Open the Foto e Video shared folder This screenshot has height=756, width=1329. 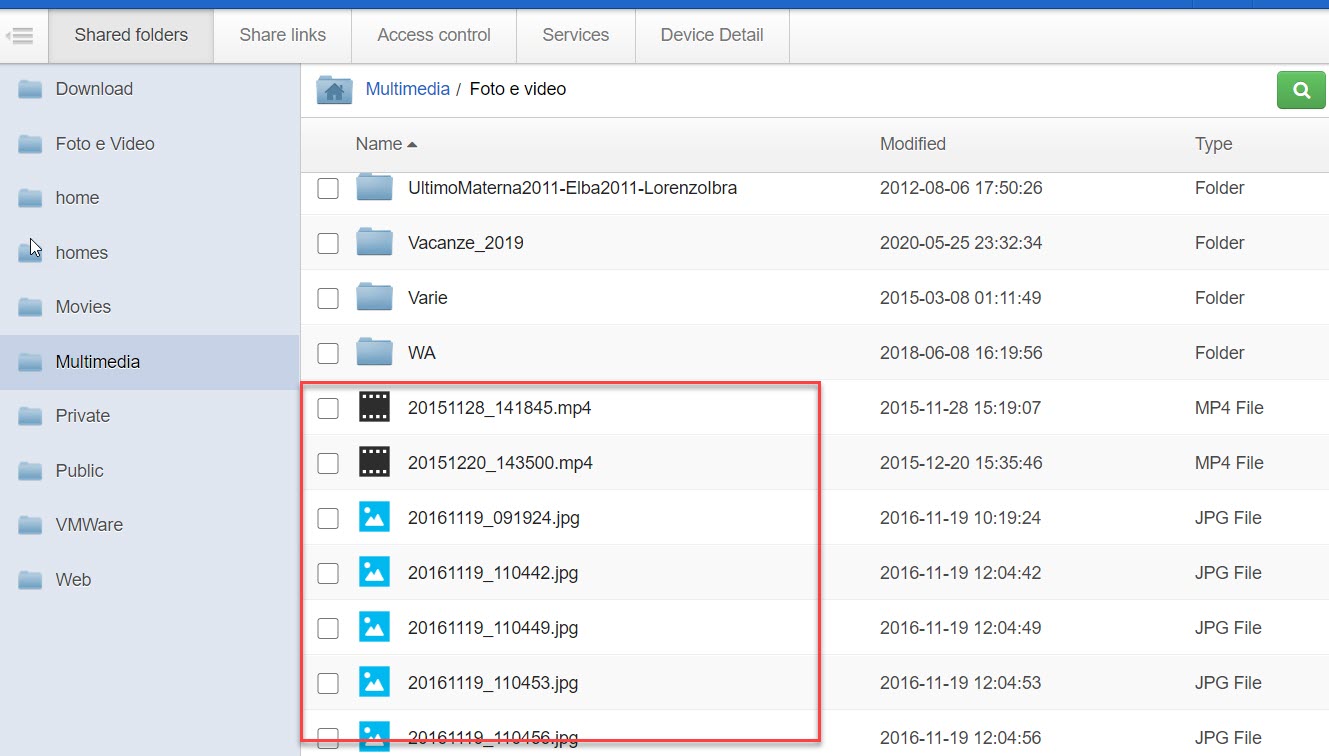coord(105,144)
